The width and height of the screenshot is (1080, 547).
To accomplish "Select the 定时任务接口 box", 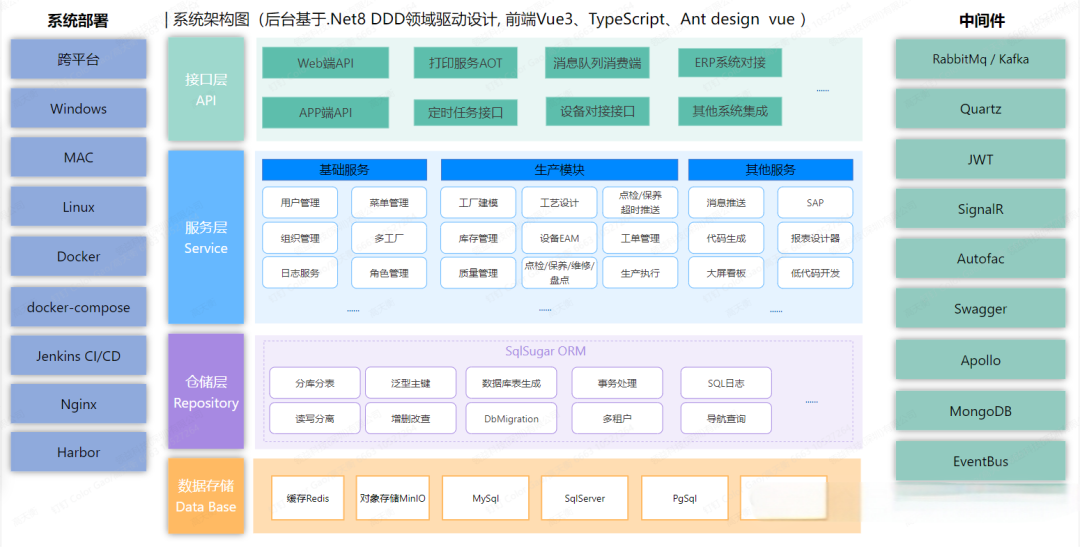I will 466,112.
